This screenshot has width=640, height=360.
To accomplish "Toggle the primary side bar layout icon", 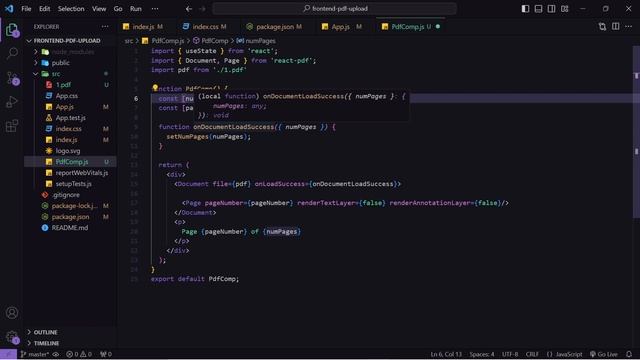I will click(x=525, y=9).
